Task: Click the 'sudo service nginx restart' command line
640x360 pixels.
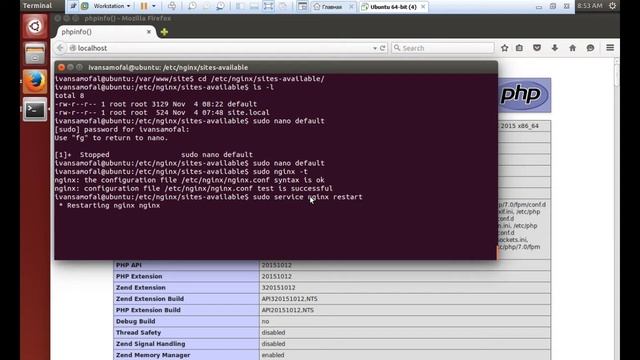Action: pos(208,197)
